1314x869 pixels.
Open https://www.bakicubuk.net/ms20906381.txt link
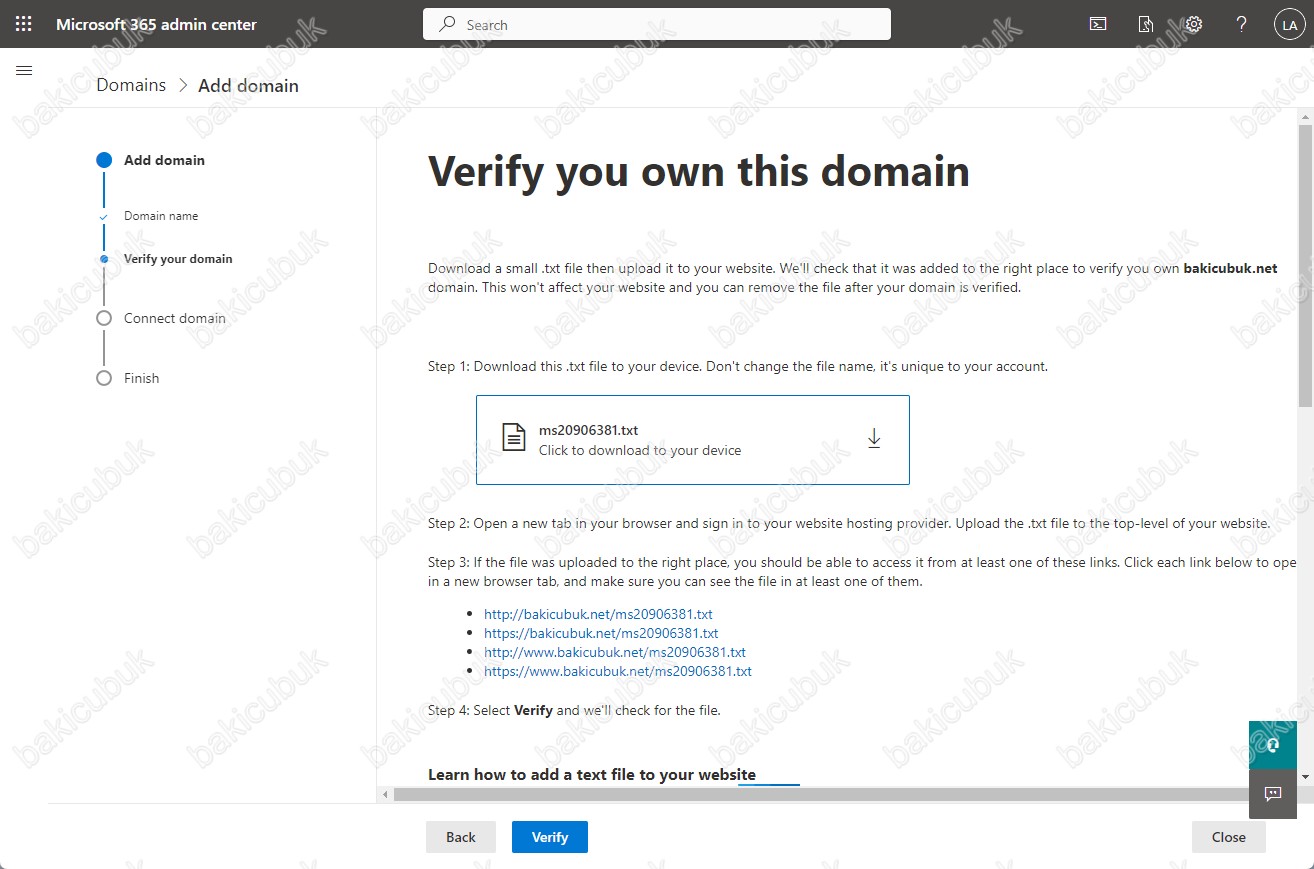coord(618,671)
